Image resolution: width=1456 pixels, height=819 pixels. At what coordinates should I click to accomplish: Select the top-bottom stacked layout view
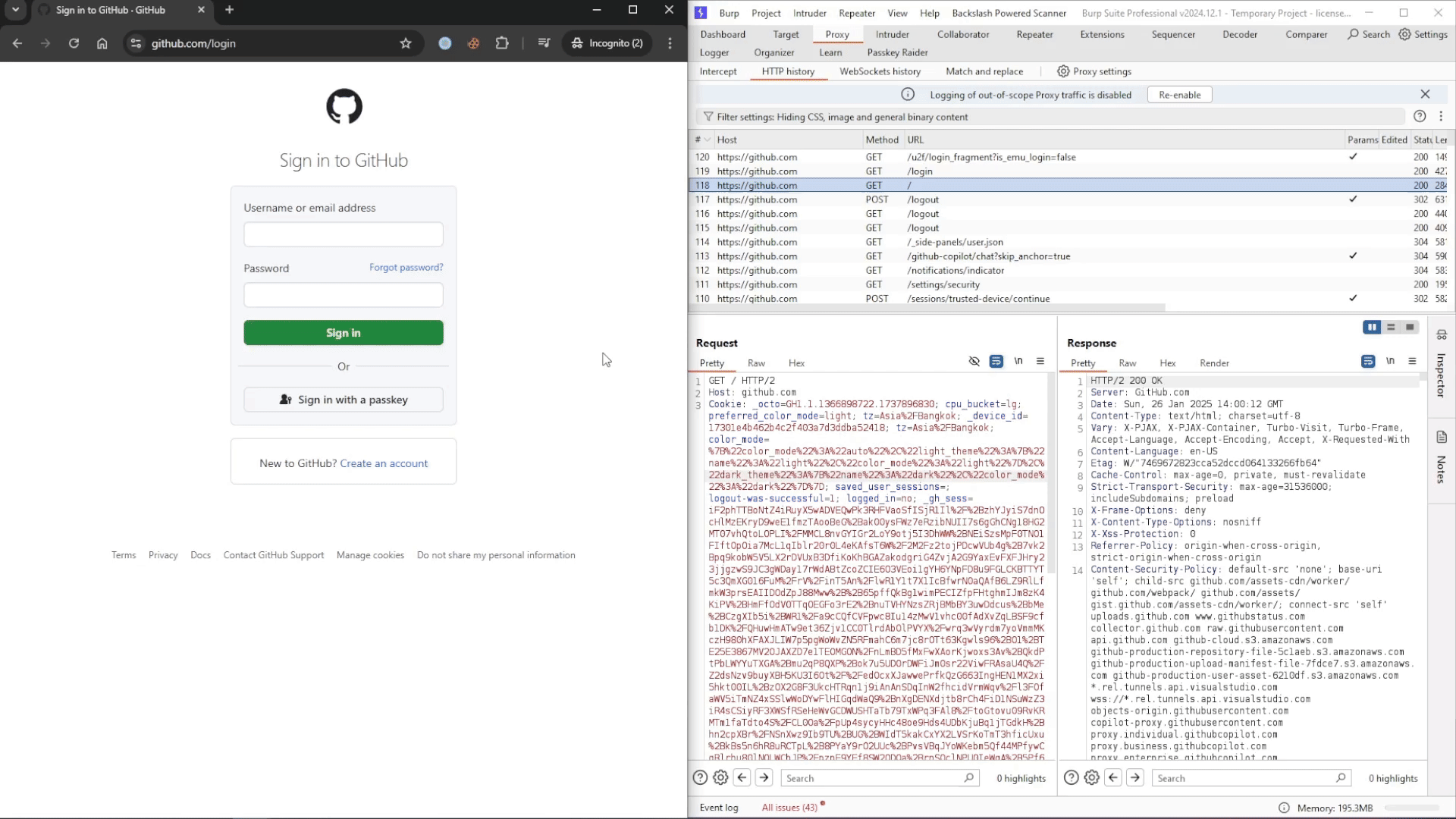tap(1391, 327)
